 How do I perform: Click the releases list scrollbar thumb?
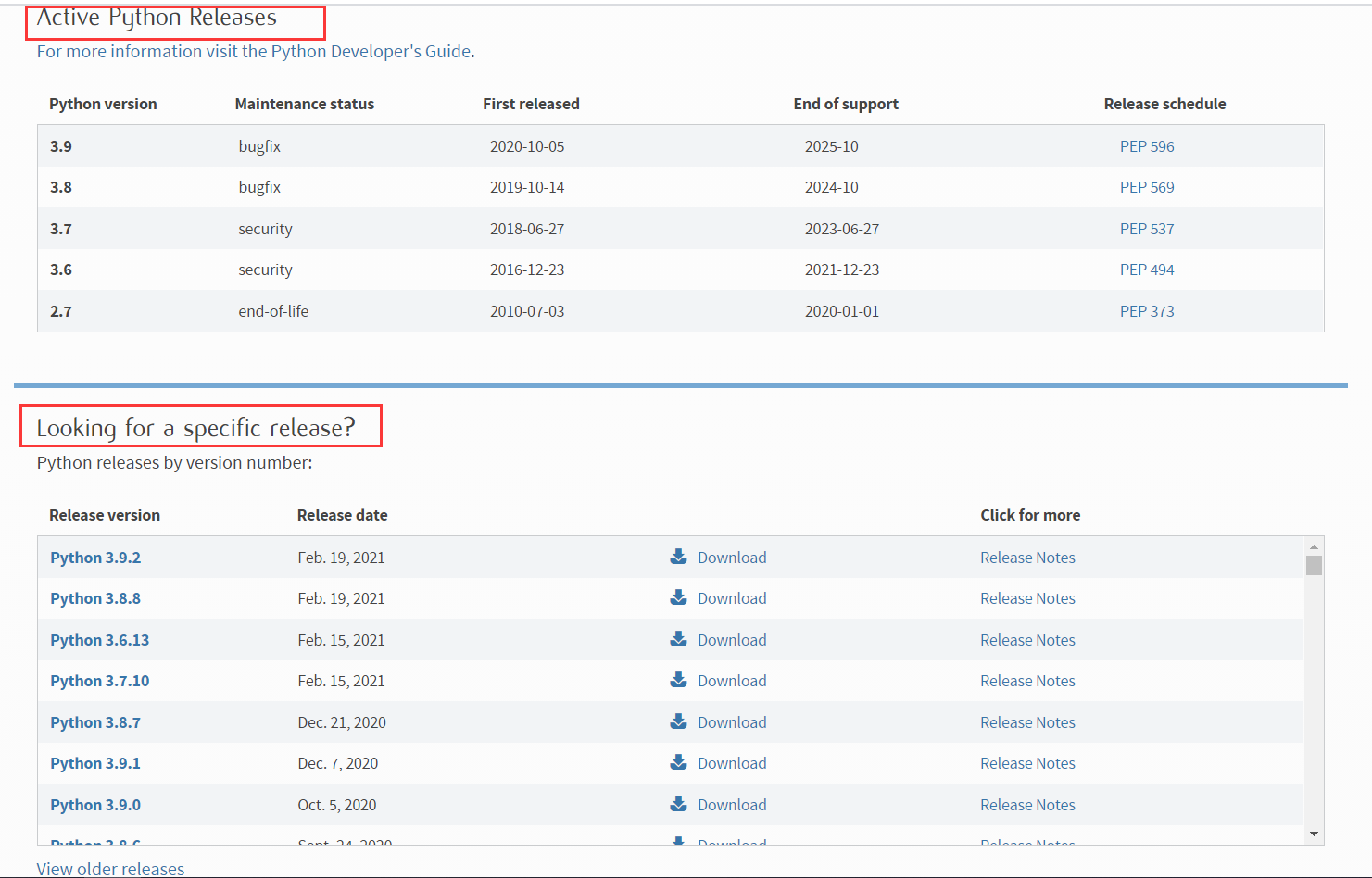1314,565
